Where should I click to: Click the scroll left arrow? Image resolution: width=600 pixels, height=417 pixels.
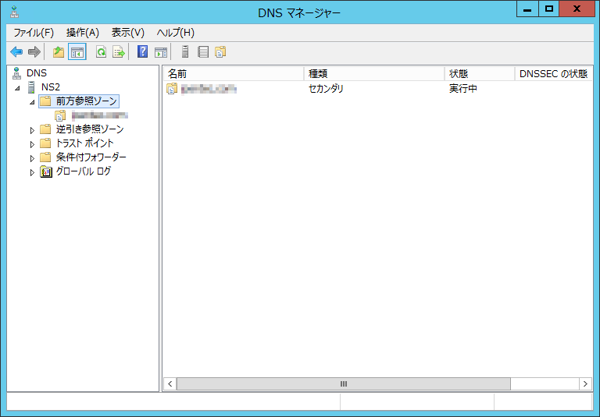tap(170, 384)
